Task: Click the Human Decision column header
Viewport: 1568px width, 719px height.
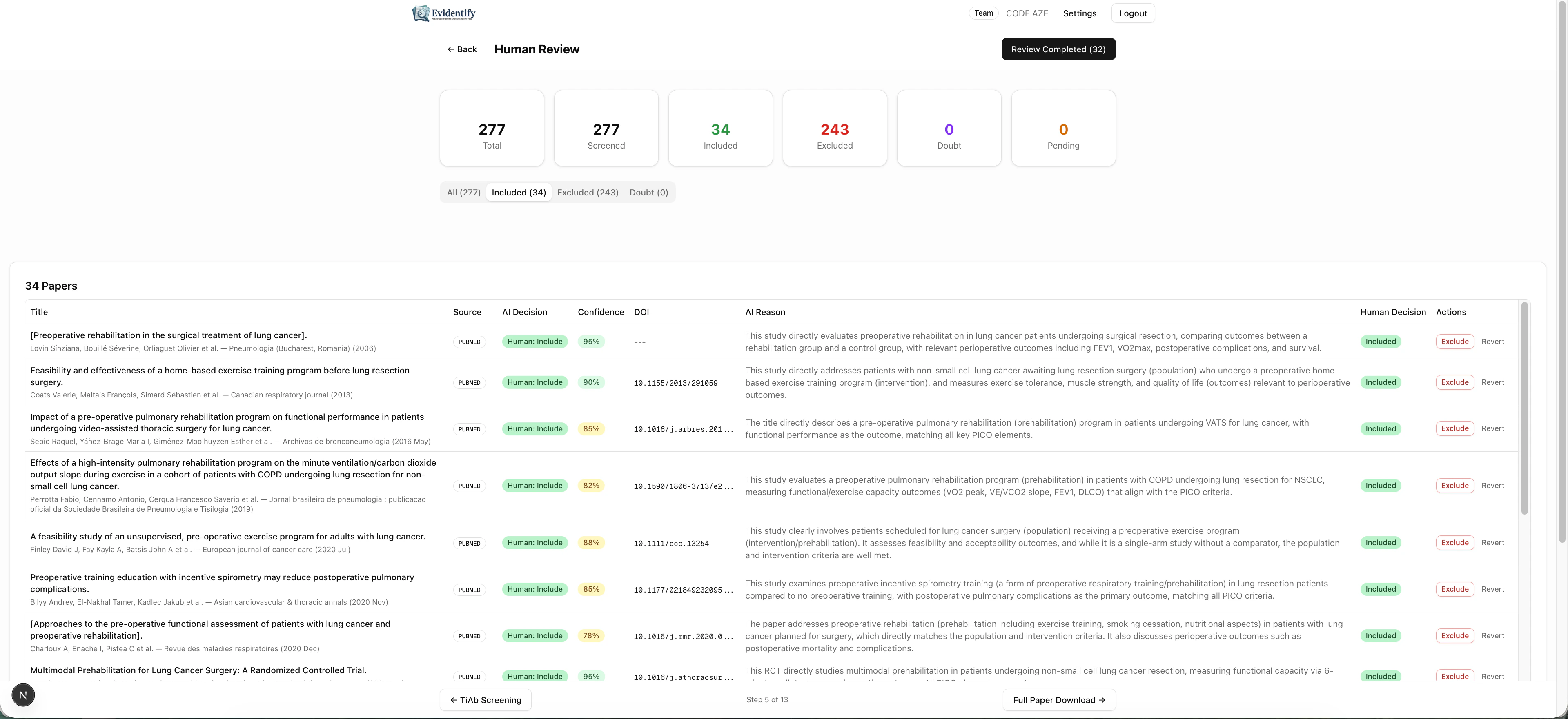Action: (x=1393, y=312)
